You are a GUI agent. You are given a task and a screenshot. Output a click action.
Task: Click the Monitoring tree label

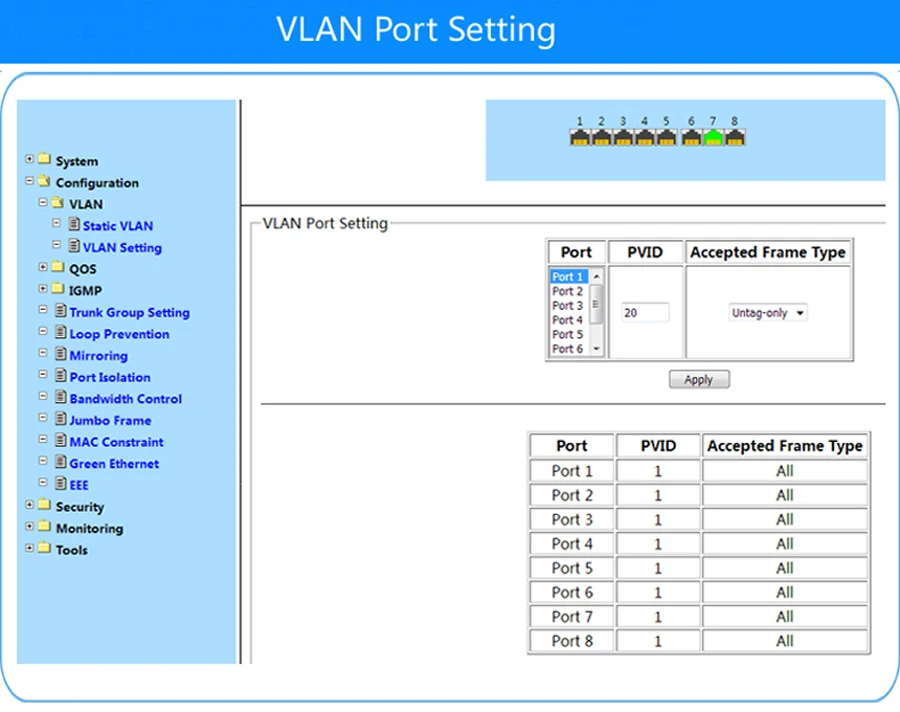(x=90, y=528)
